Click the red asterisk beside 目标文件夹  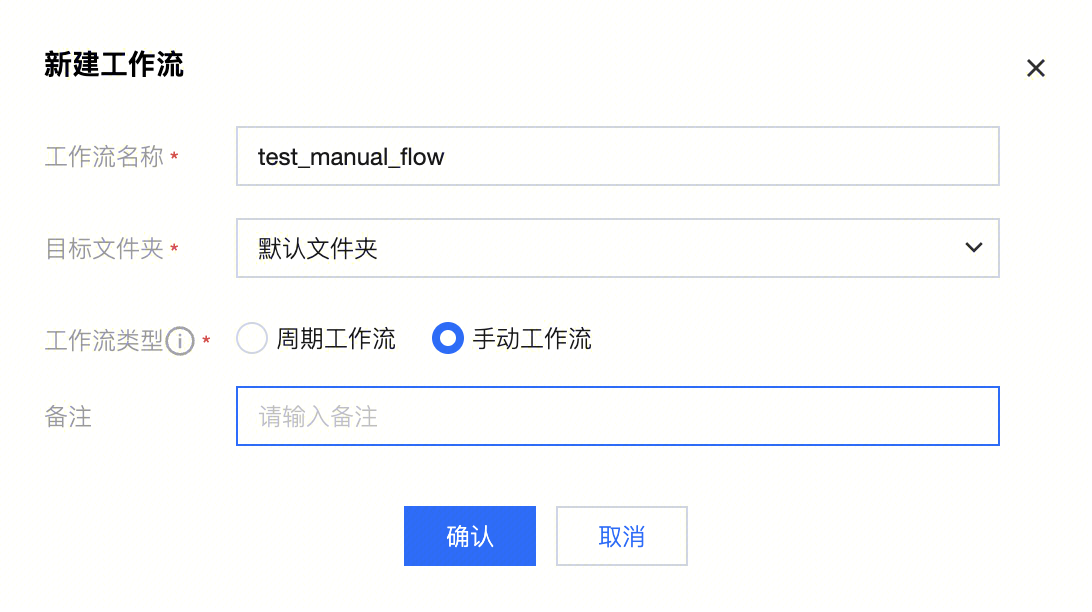pyautogui.click(x=175, y=249)
